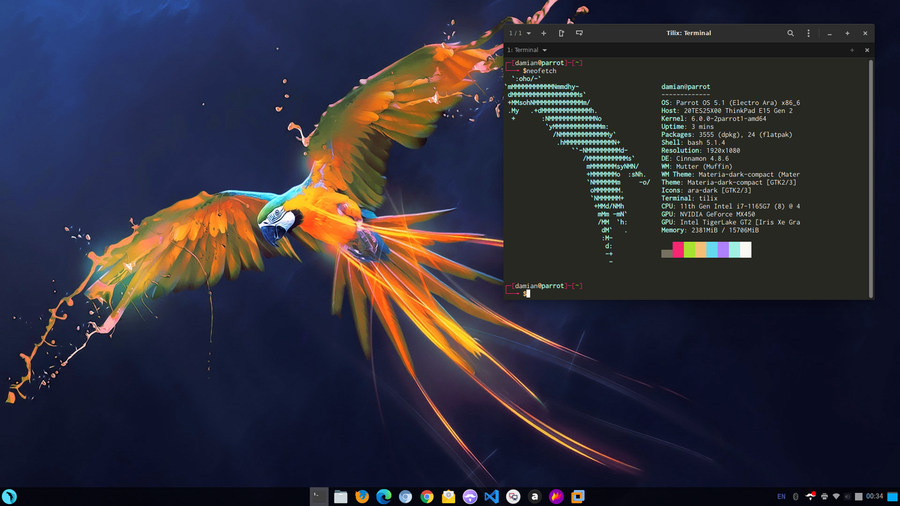This screenshot has width=900, height=506.
Task: Launch Microsoft Edge from the taskbar
Action: tap(383, 496)
